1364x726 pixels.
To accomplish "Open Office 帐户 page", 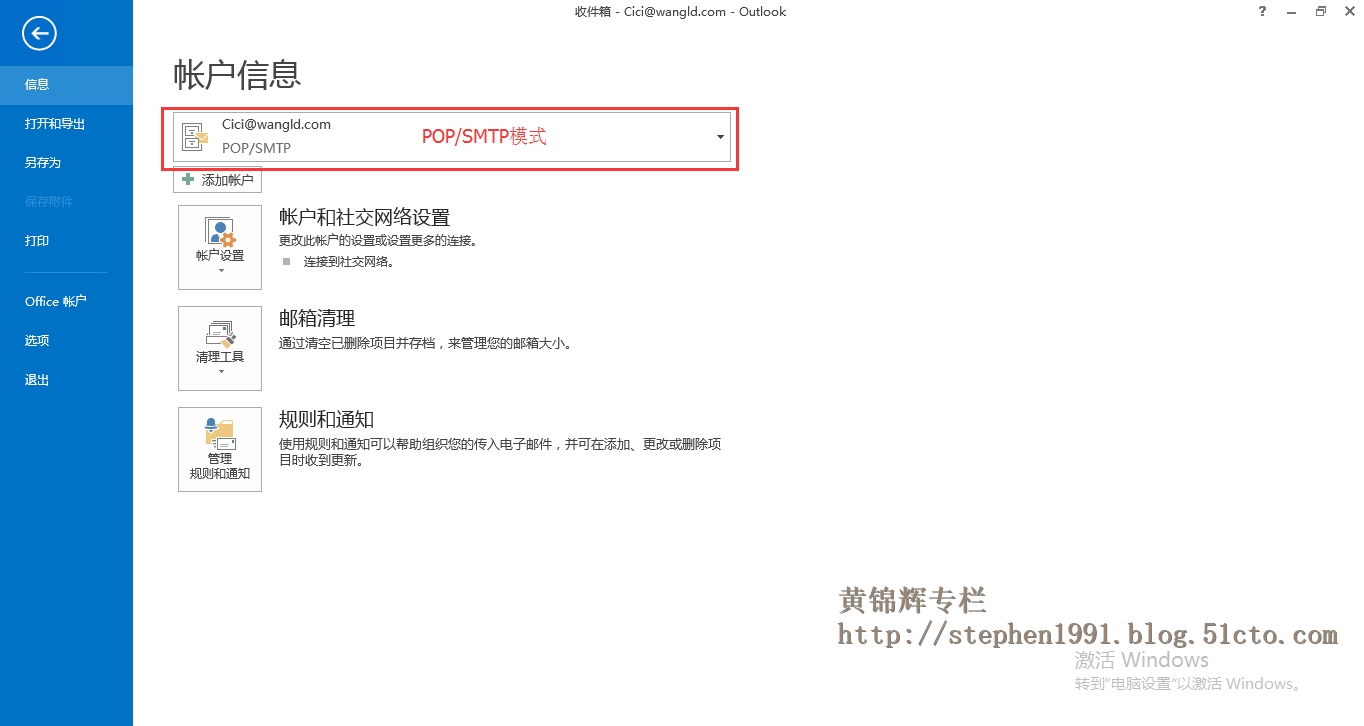I will point(66,301).
